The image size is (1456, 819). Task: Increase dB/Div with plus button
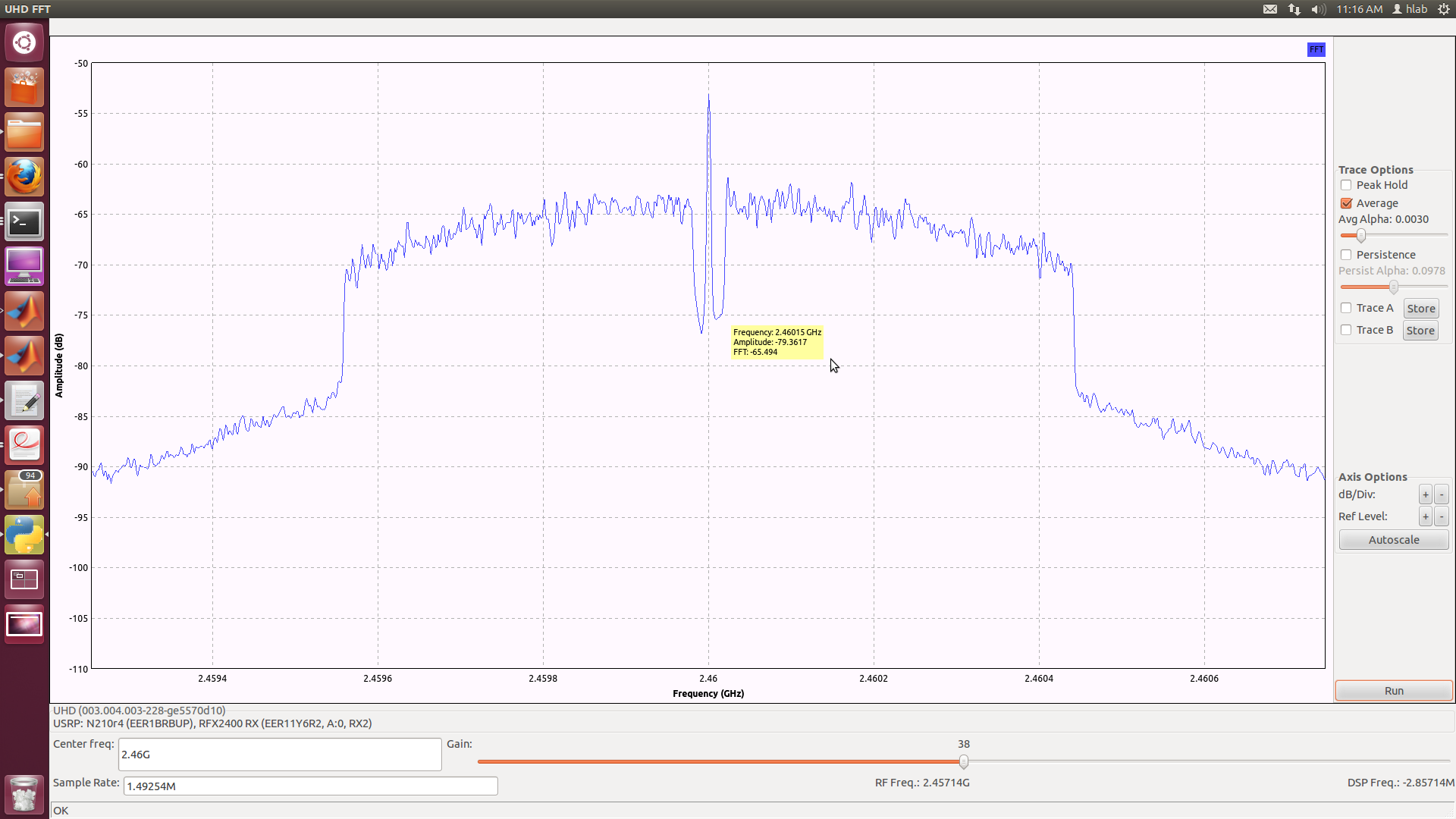[1425, 494]
